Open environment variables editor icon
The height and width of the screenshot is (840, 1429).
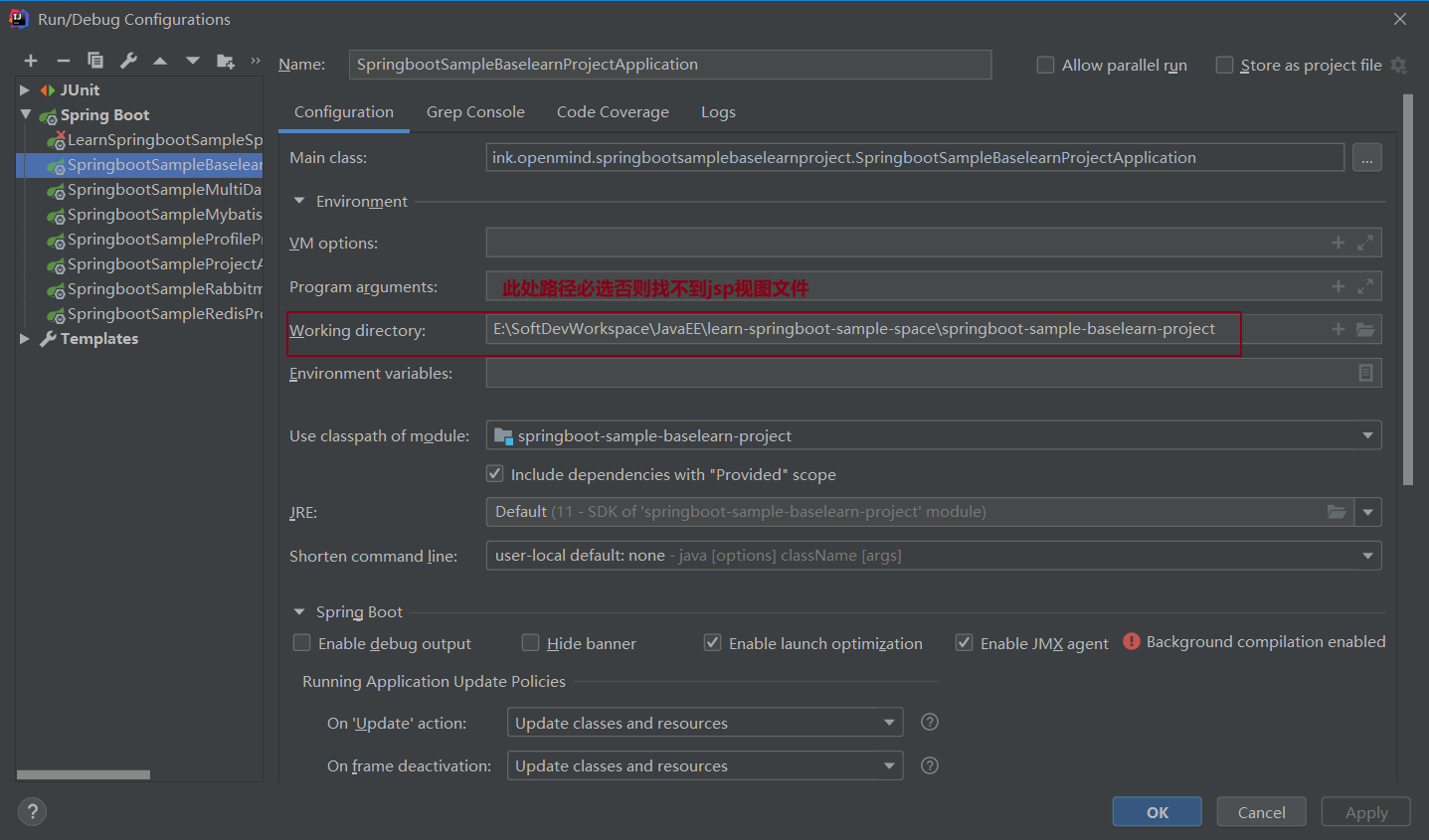click(1365, 373)
